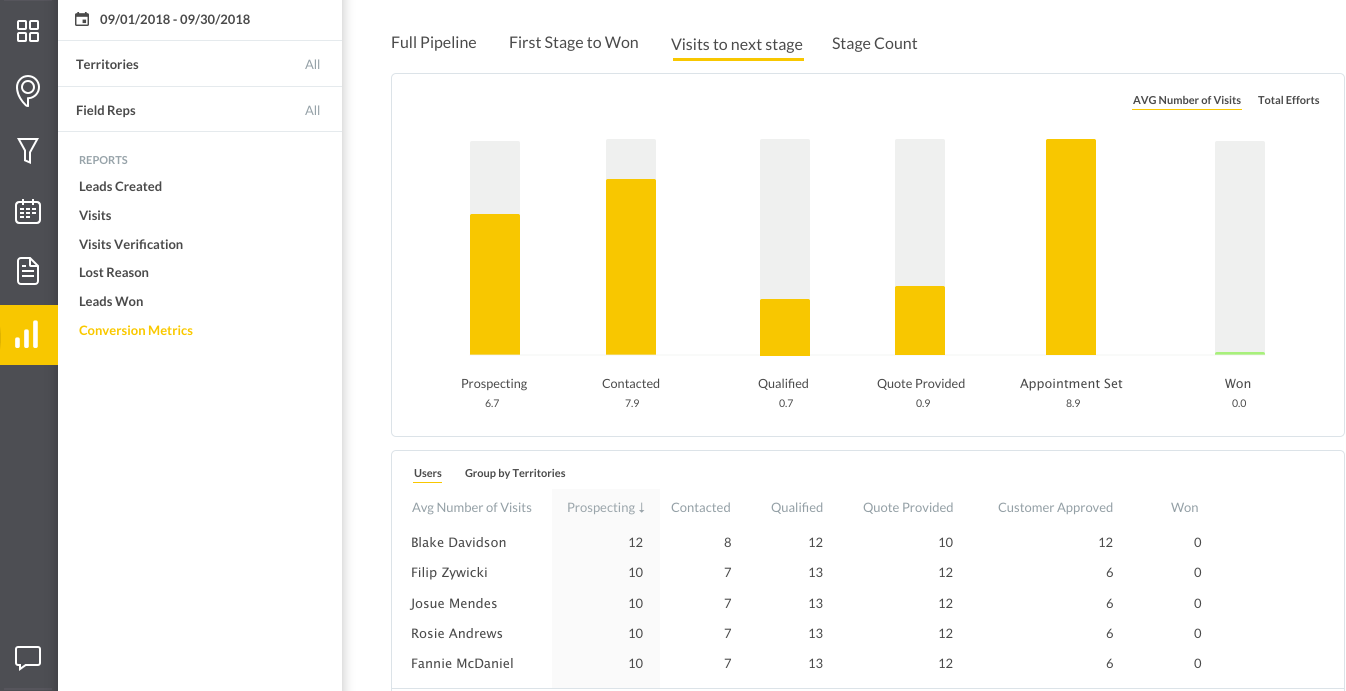This screenshot has width=1346, height=691.
Task: Select the Users tab in table
Action: pos(427,473)
